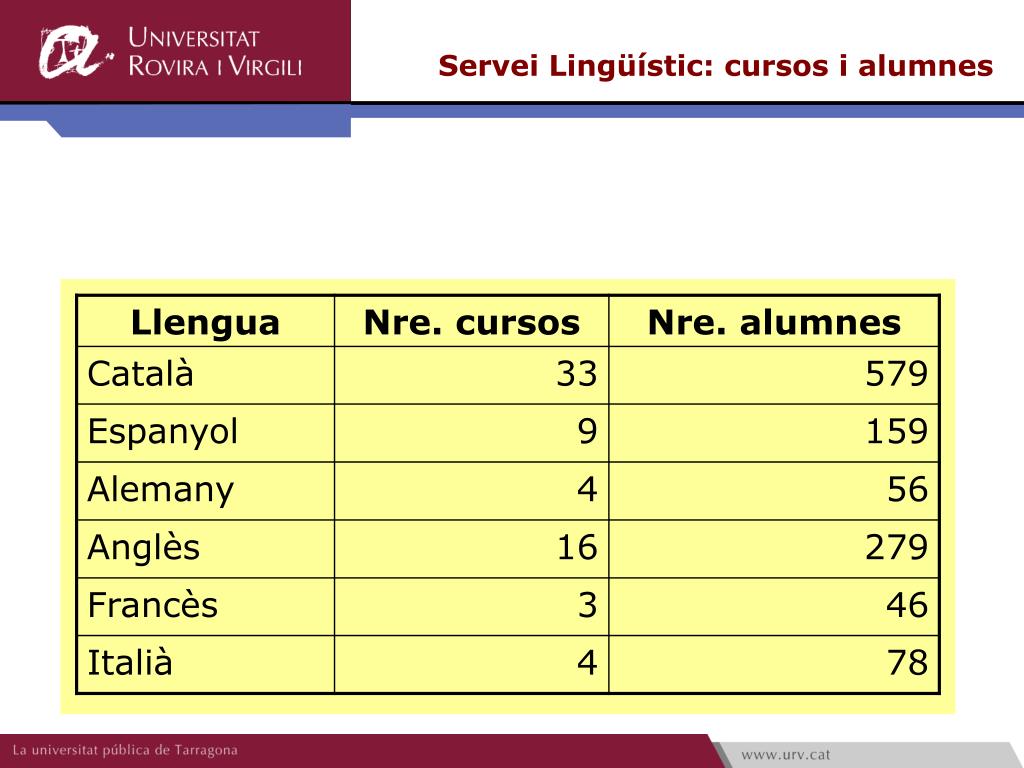1024x768 pixels.
Task: Click the 279 alumnes cell
Action: click(774, 549)
